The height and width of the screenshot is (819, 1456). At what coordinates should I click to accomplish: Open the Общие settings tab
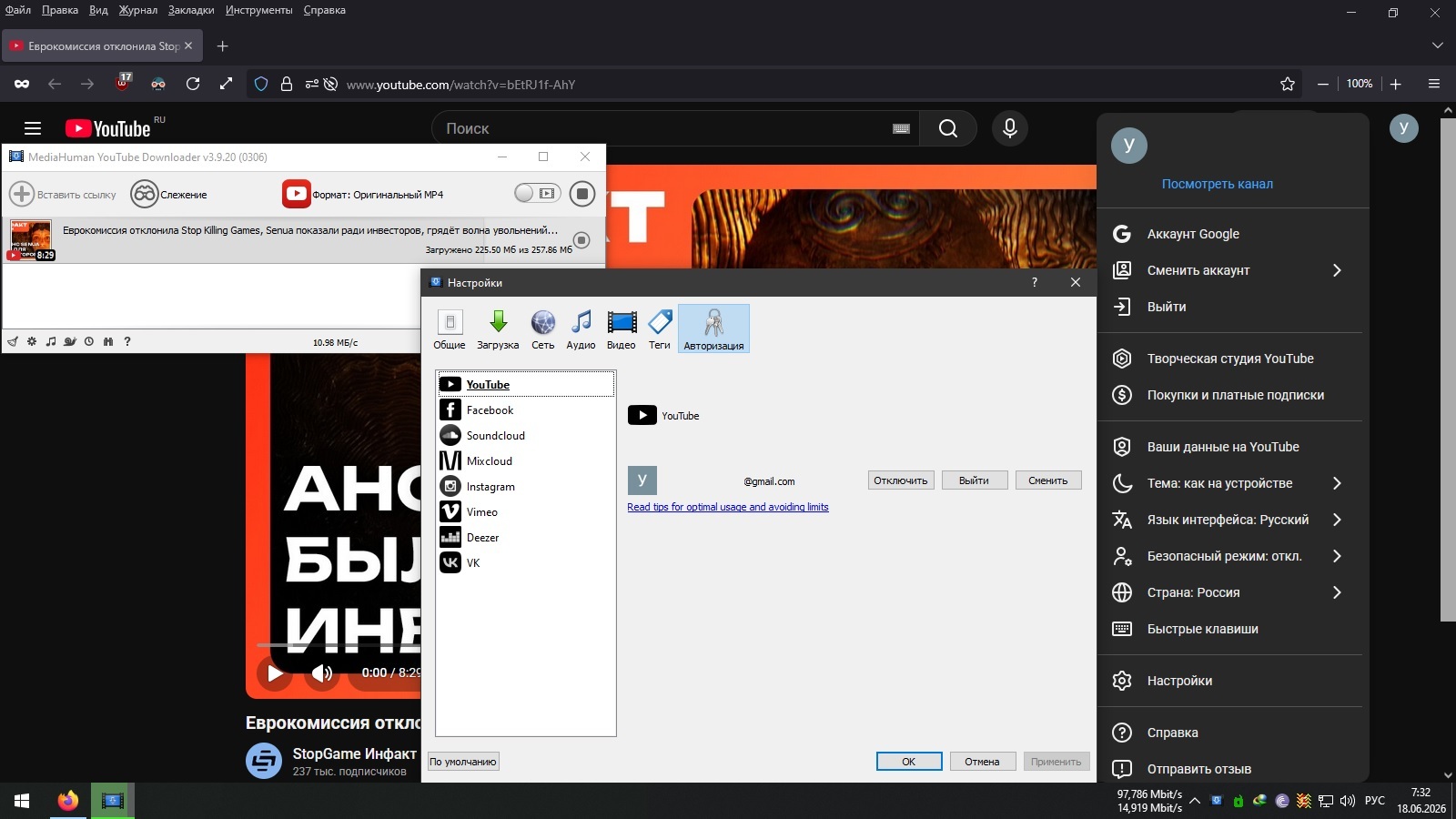(x=450, y=329)
